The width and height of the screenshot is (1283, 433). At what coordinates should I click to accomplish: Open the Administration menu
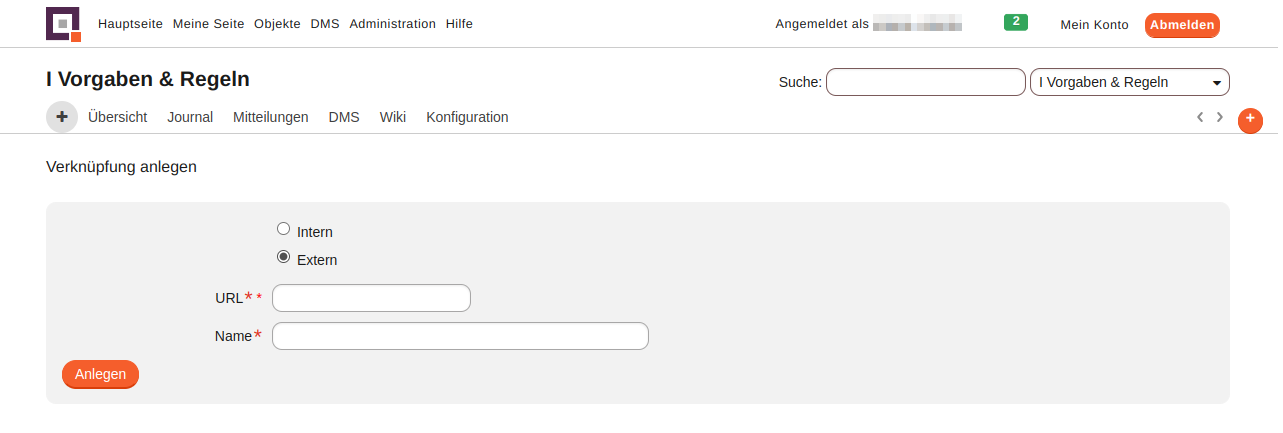pyautogui.click(x=393, y=24)
